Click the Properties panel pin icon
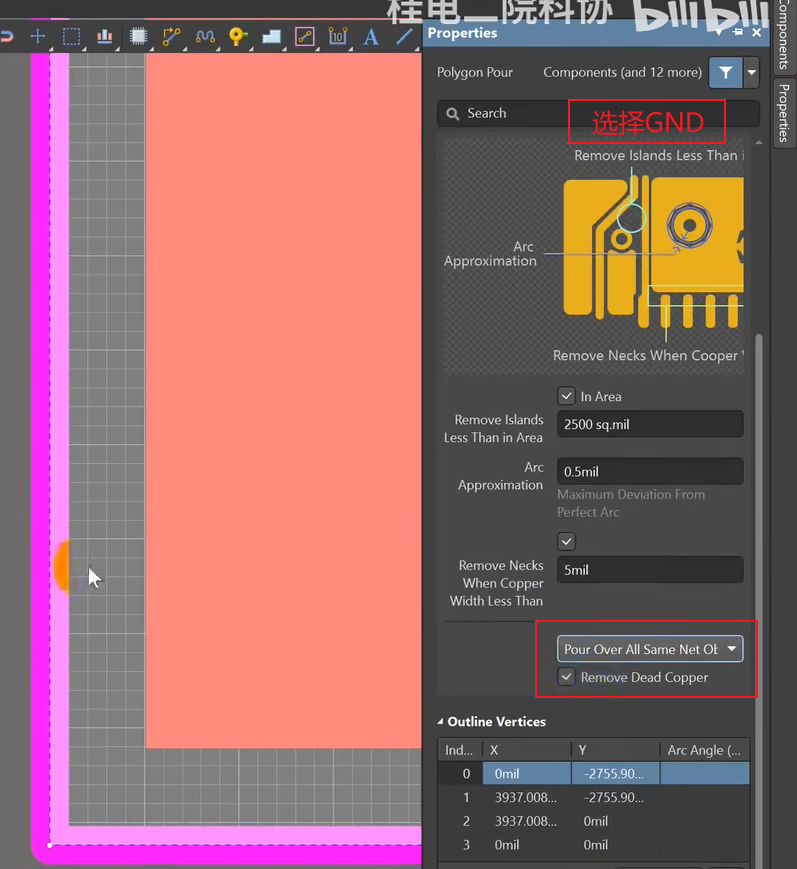This screenshot has height=869, width=797. click(738, 33)
